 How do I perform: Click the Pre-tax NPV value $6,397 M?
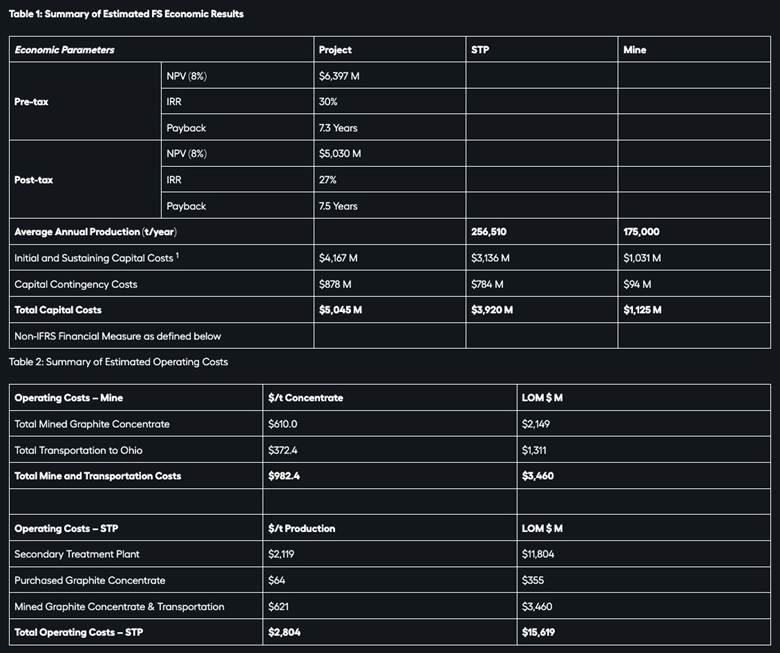[340, 76]
